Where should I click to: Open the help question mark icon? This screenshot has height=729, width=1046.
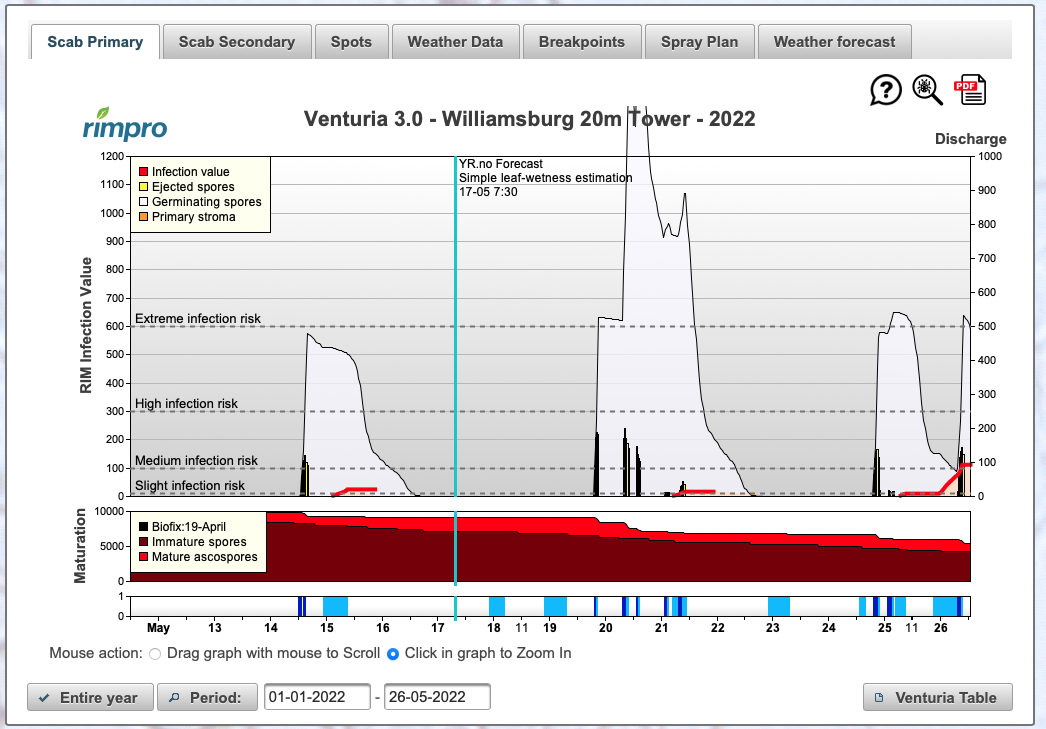(x=886, y=90)
